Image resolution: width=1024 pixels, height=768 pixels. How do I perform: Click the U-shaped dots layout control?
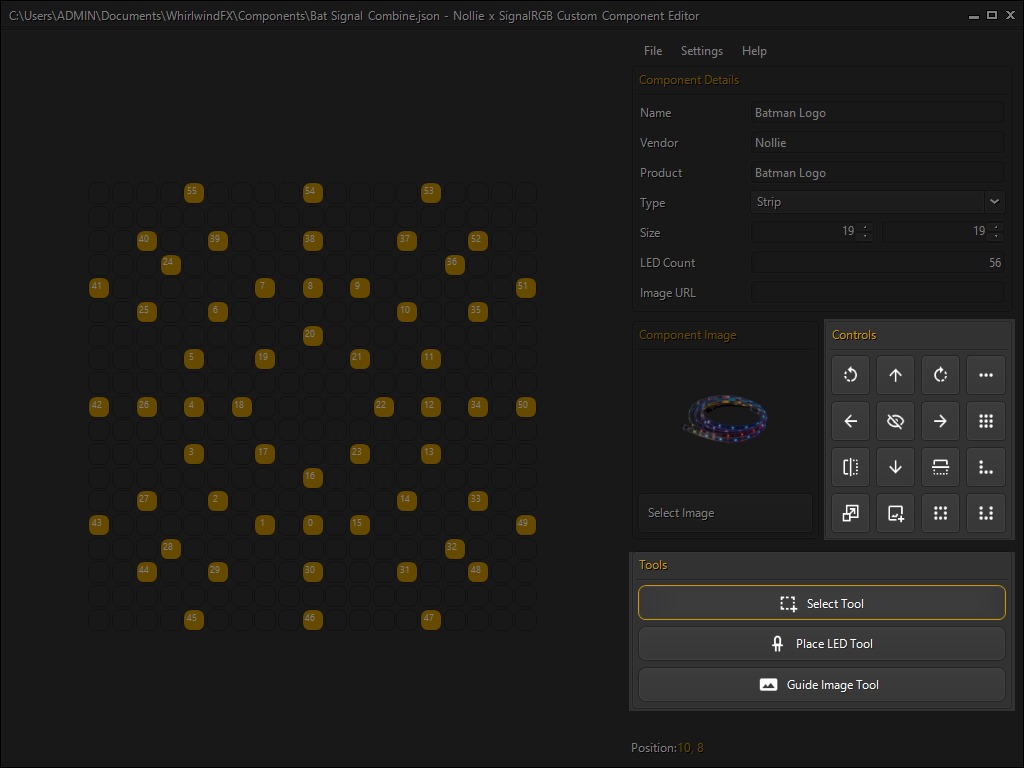click(x=986, y=513)
